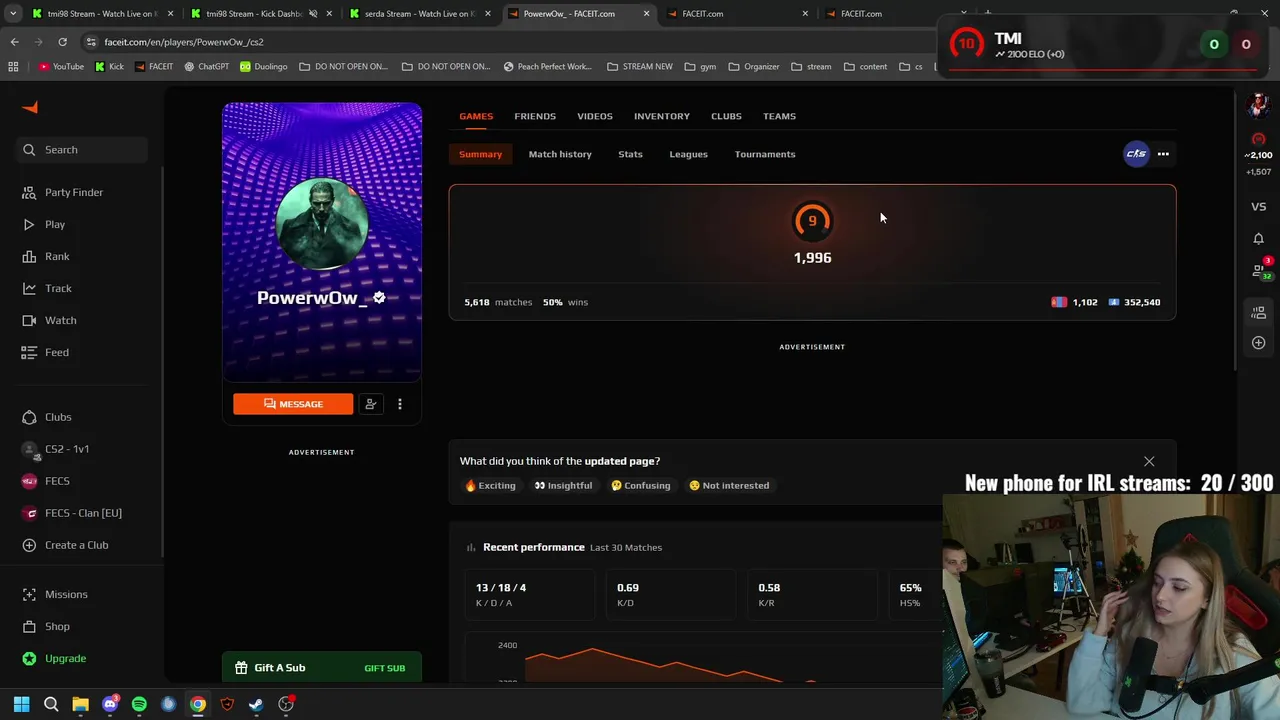Image resolution: width=1280 pixels, height=720 pixels.
Task: Open the ChatGPT bookmark
Action: [206, 67]
